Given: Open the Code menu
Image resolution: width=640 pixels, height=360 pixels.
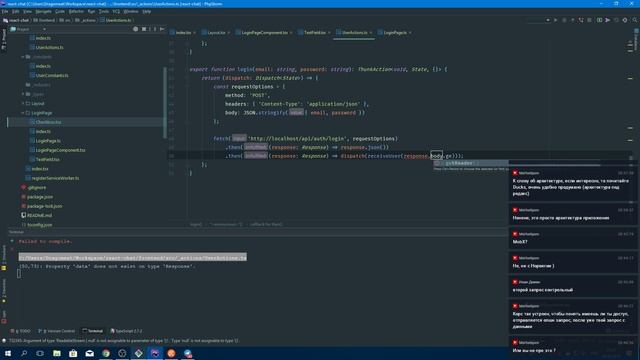Looking at the screenshot, I should pyautogui.click(x=60, y=11).
